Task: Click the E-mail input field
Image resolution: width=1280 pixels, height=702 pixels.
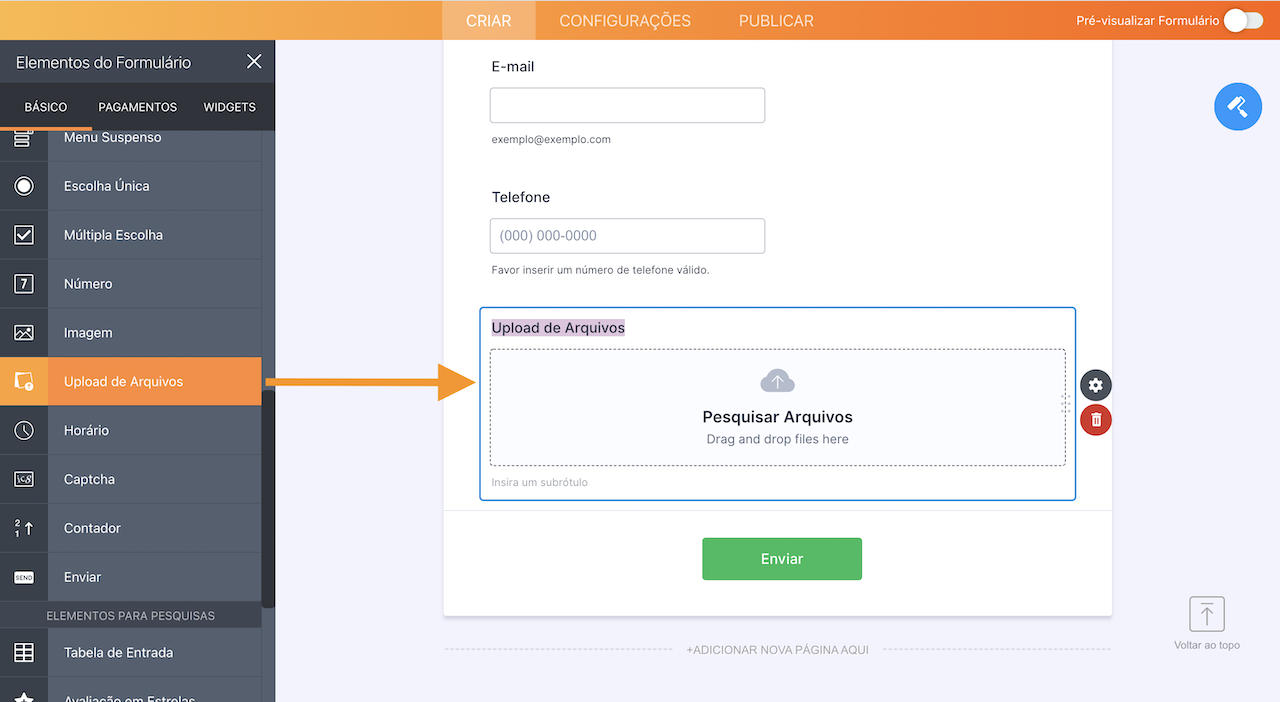Action: tap(627, 105)
